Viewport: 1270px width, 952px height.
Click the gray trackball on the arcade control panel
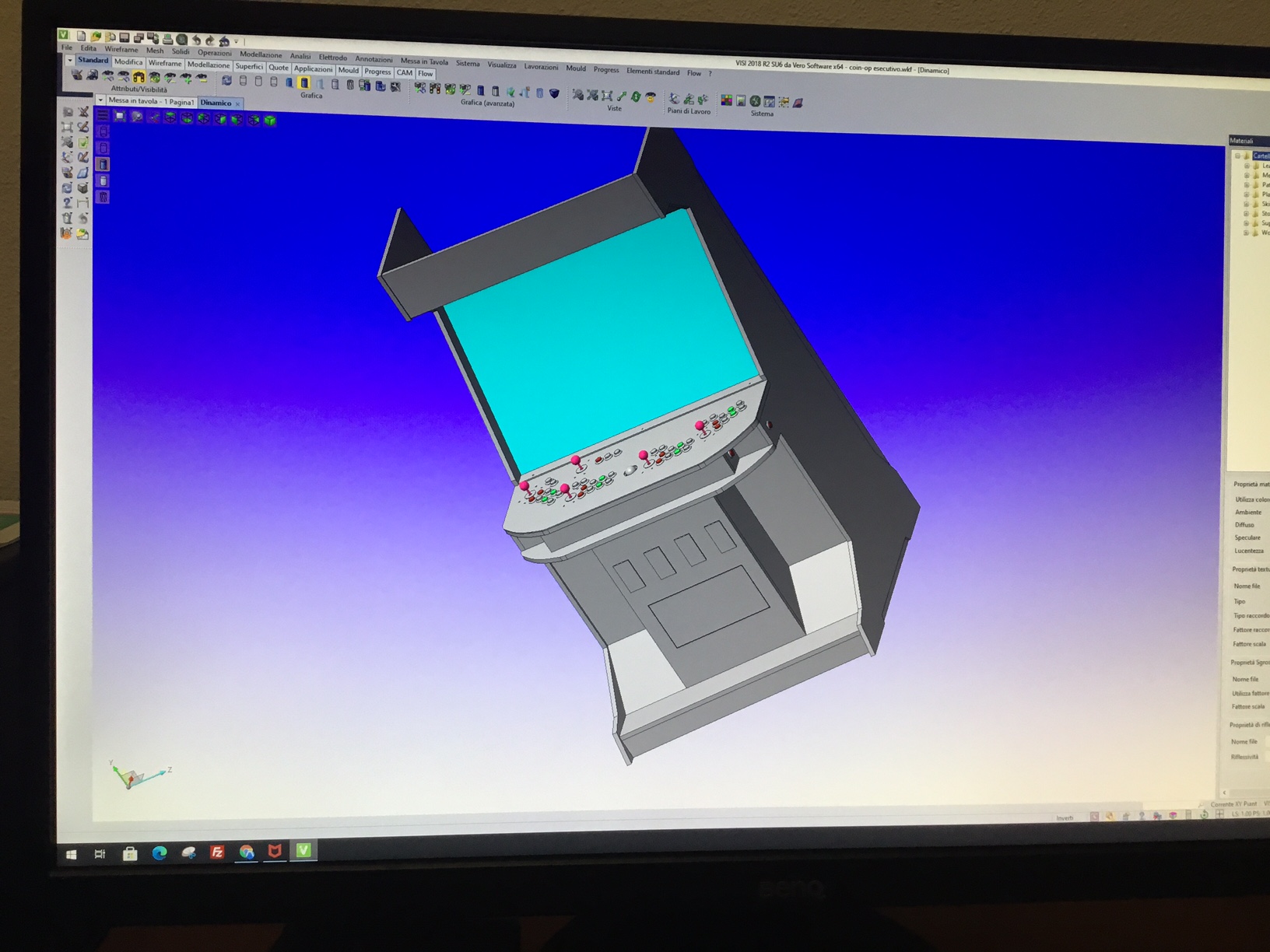point(630,470)
